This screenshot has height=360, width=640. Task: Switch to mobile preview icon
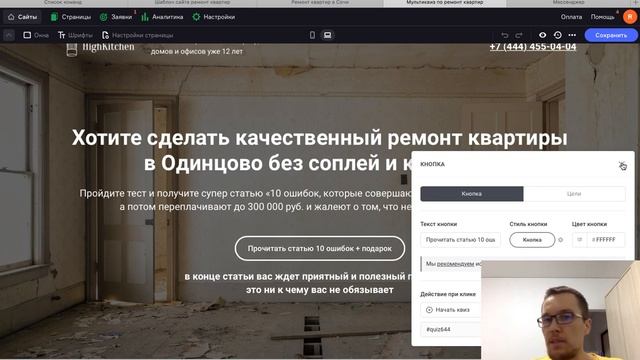tap(312, 35)
